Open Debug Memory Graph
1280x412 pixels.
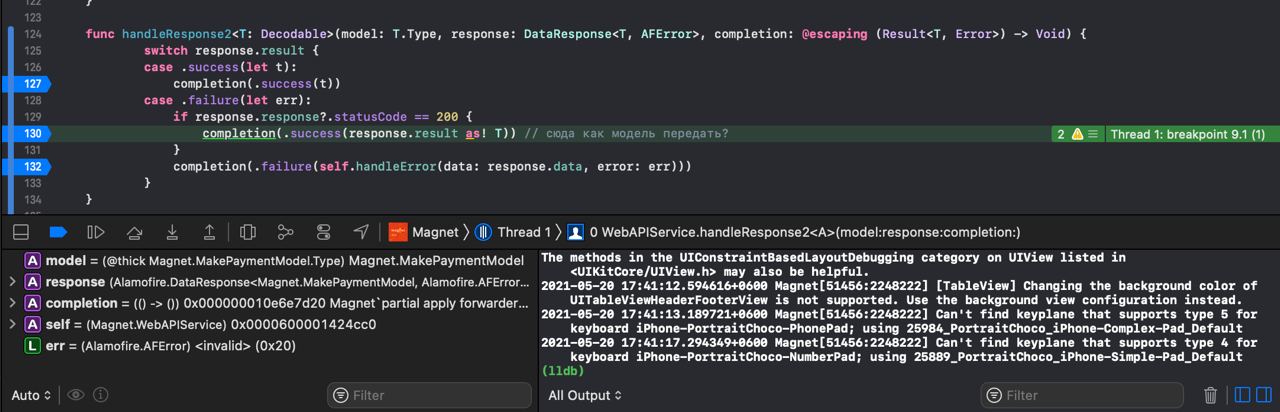click(286, 232)
